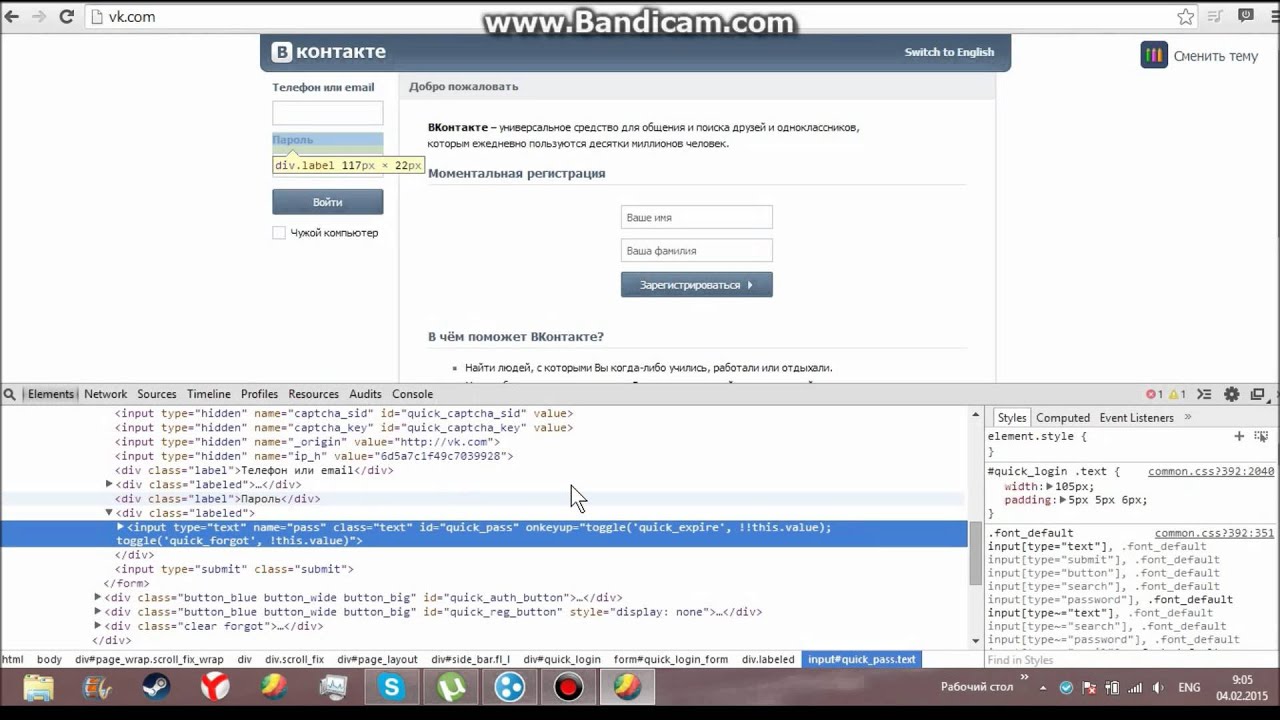Click the DevTools dock side icon
1280x720 pixels.
[1258, 394]
